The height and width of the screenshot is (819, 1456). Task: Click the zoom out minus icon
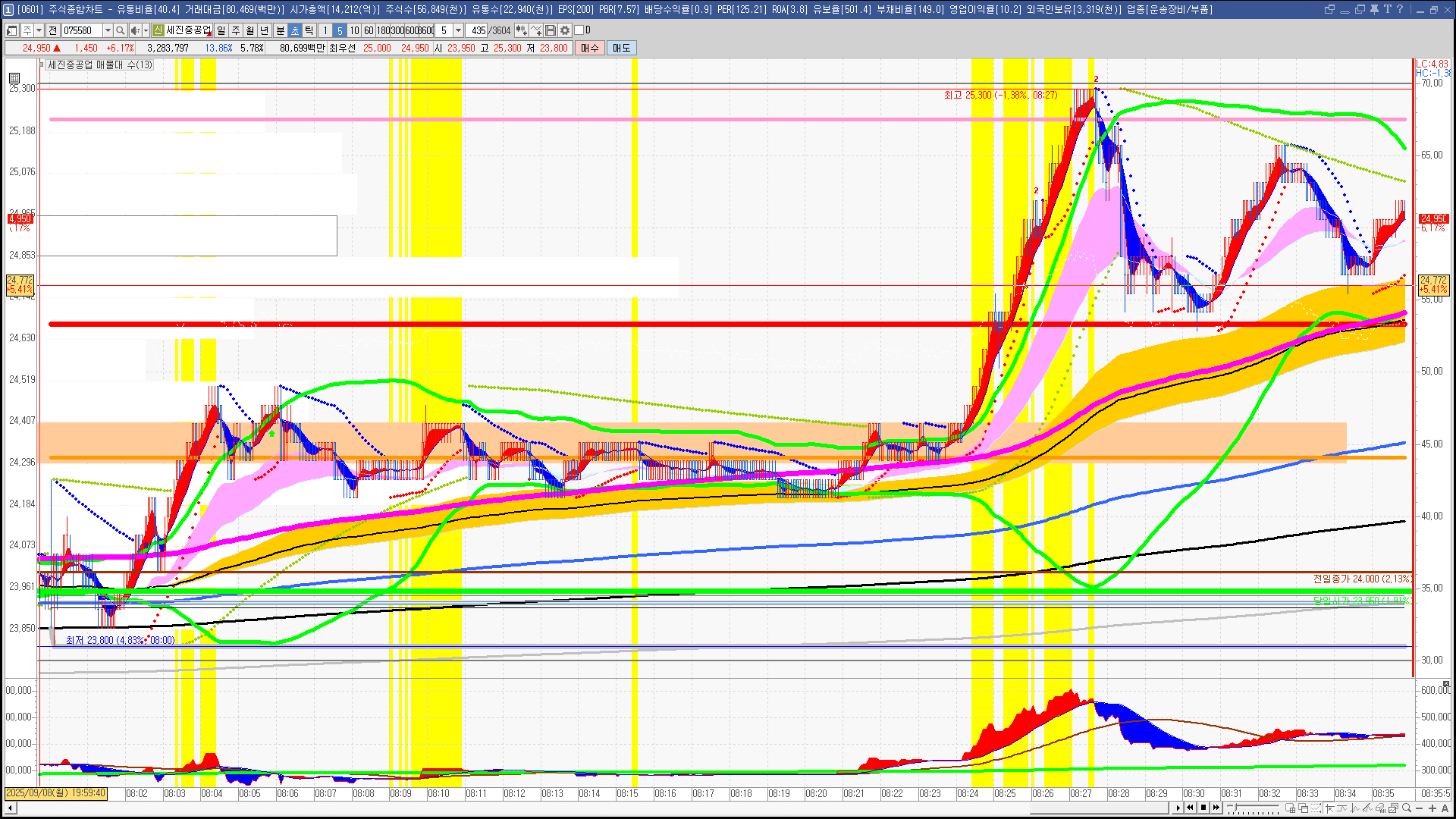pyautogui.click(x=1420, y=808)
